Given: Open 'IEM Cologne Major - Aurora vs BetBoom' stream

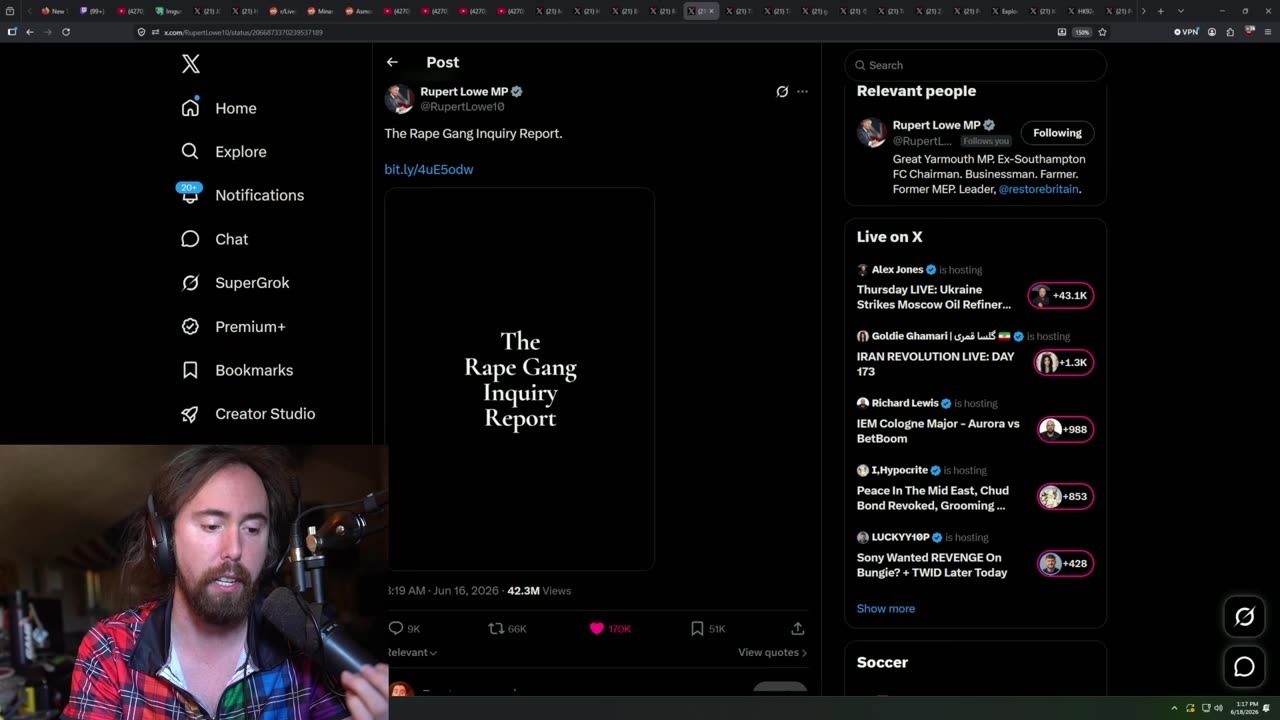Looking at the screenshot, I should pyautogui.click(x=938, y=431).
